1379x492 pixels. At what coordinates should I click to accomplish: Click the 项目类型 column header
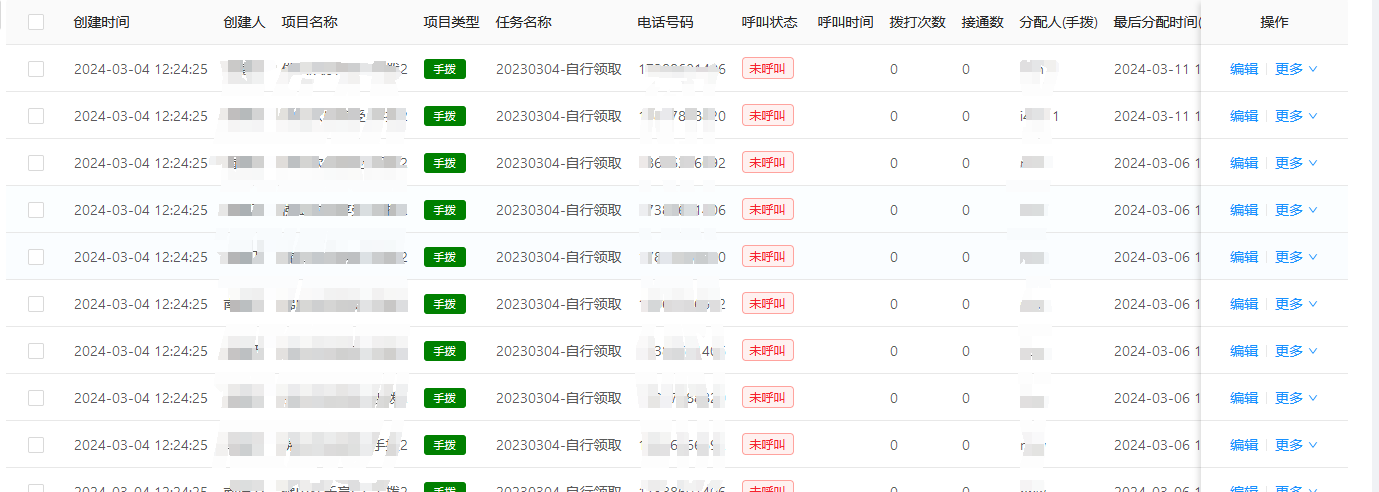(x=452, y=22)
